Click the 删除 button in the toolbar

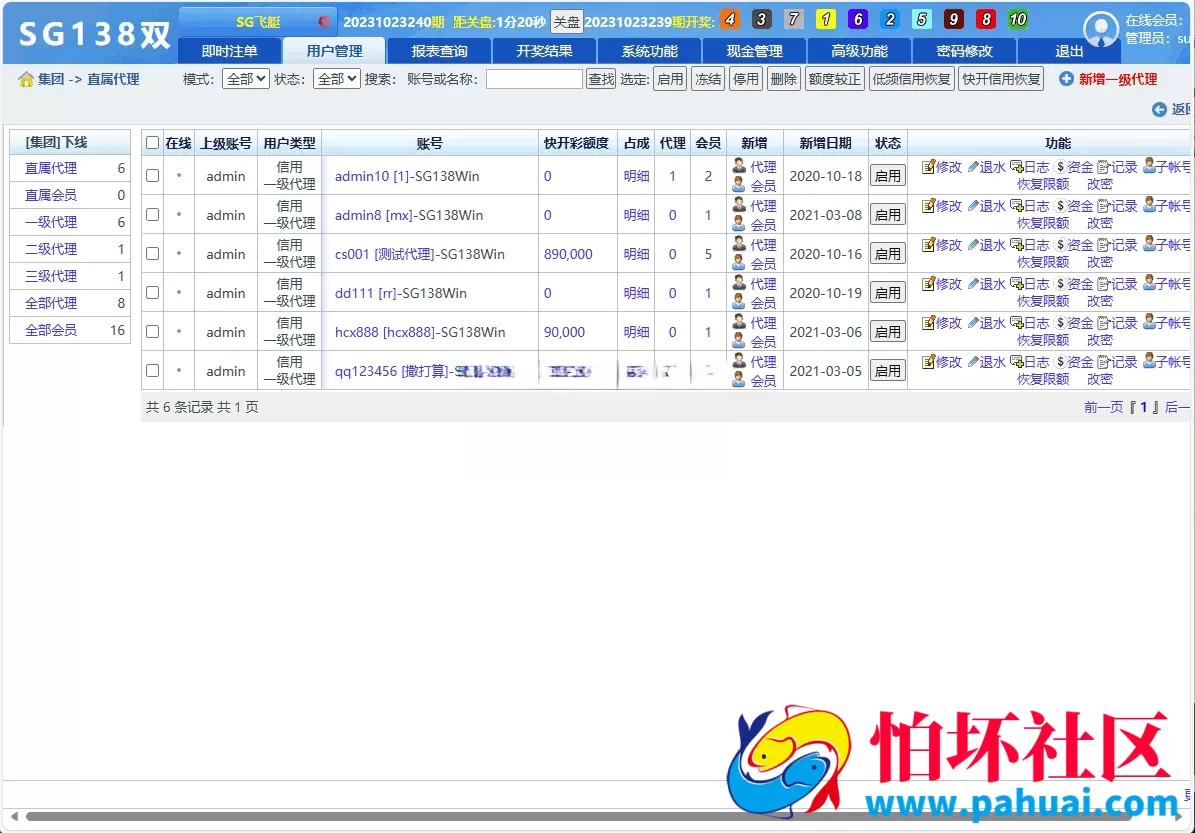coord(783,79)
